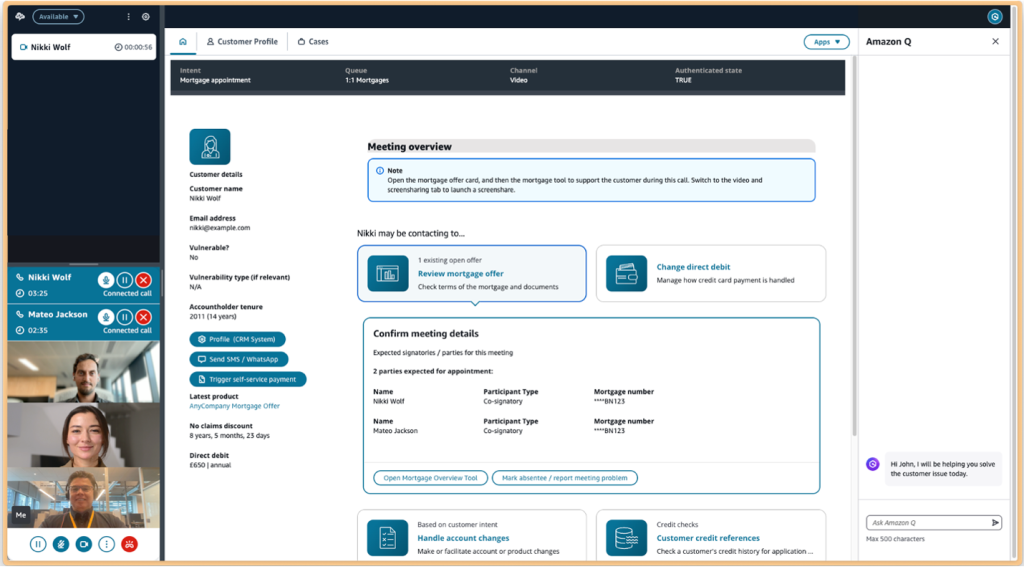Toggle my camera video in bottom bar

[84, 544]
